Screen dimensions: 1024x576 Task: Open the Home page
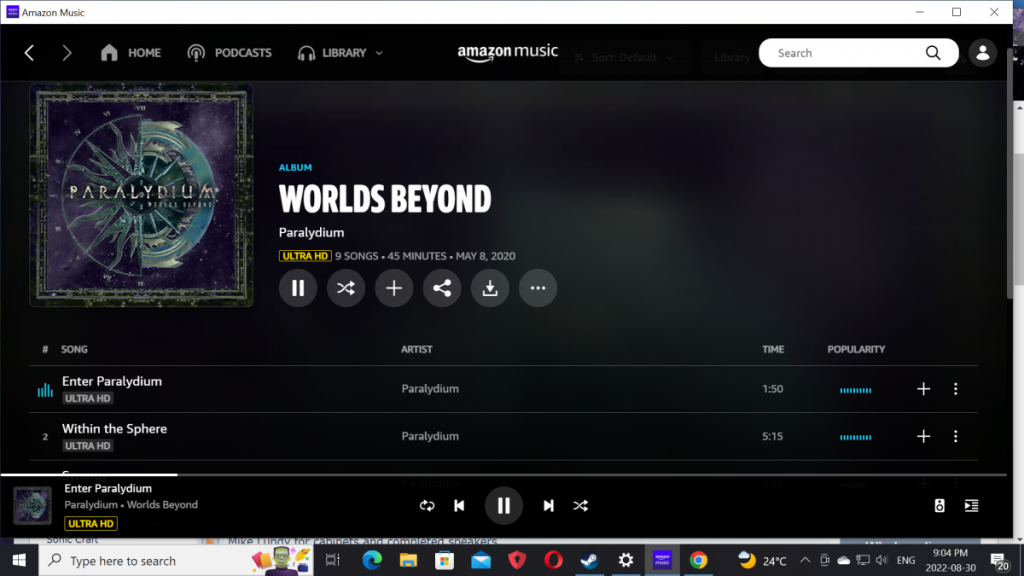click(131, 53)
